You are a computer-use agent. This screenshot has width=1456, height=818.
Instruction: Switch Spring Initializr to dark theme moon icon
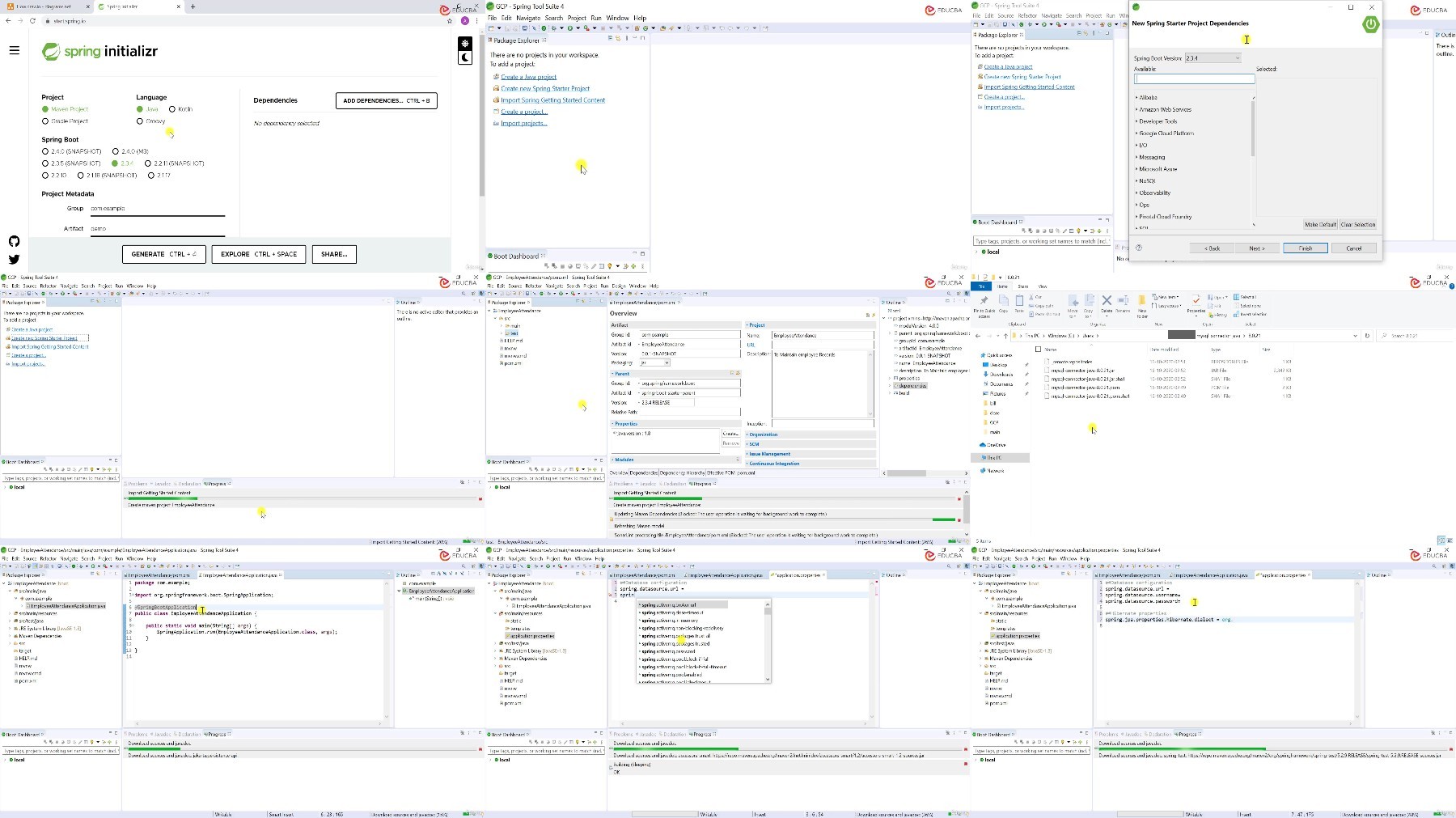[x=465, y=57]
